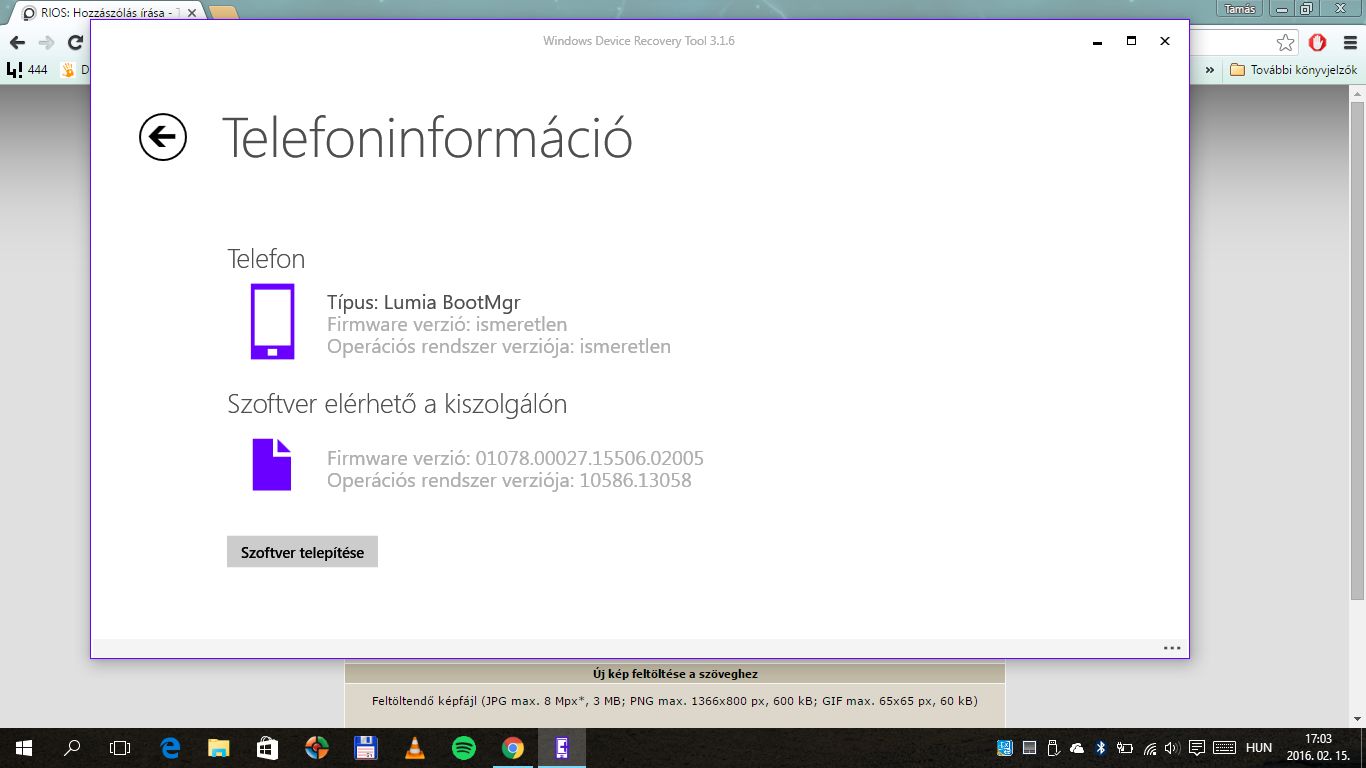1366x768 pixels.
Task: Click Chrome's back navigation arrow
Action: [17, 43]
